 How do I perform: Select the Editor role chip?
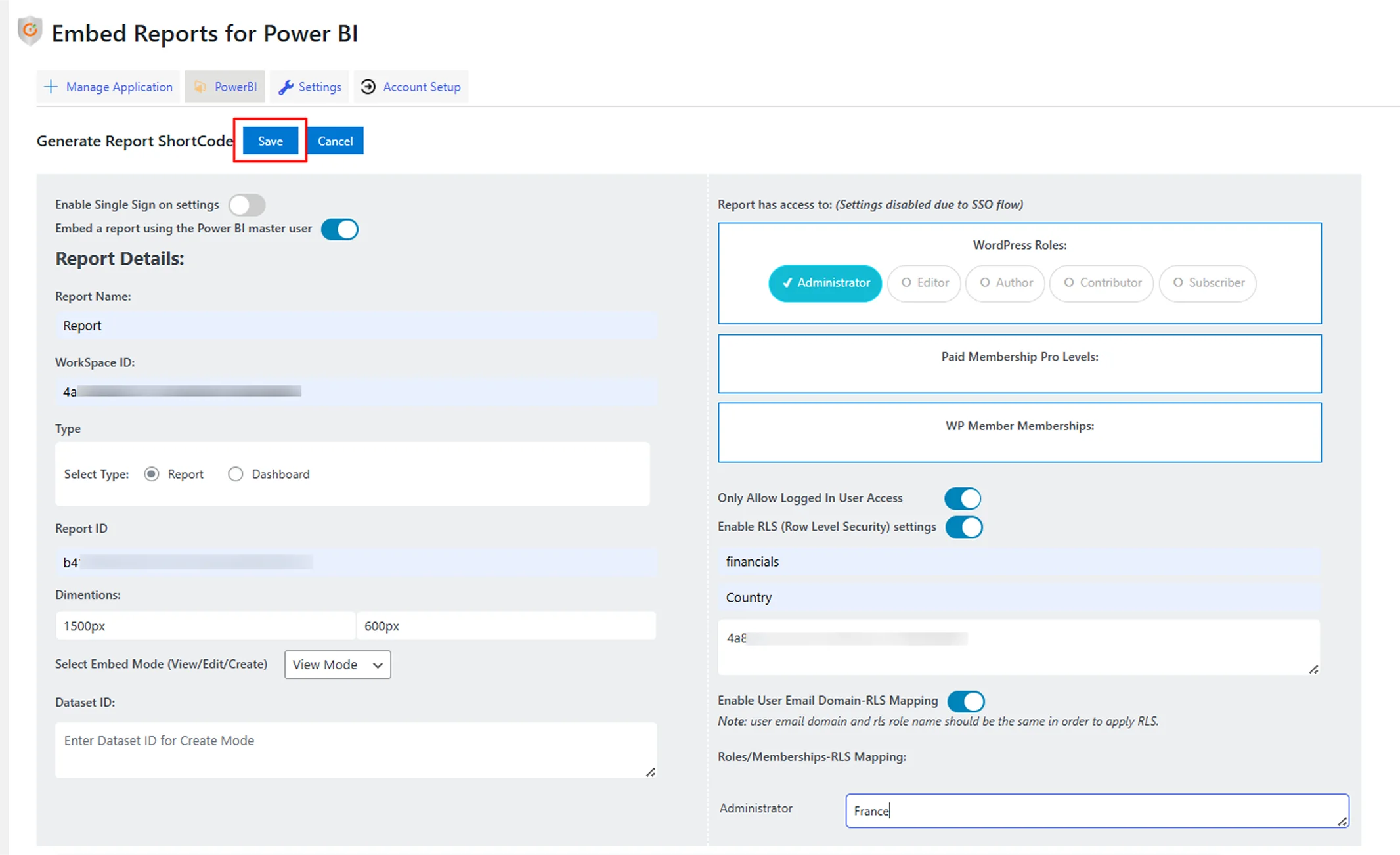pos(924,283)
